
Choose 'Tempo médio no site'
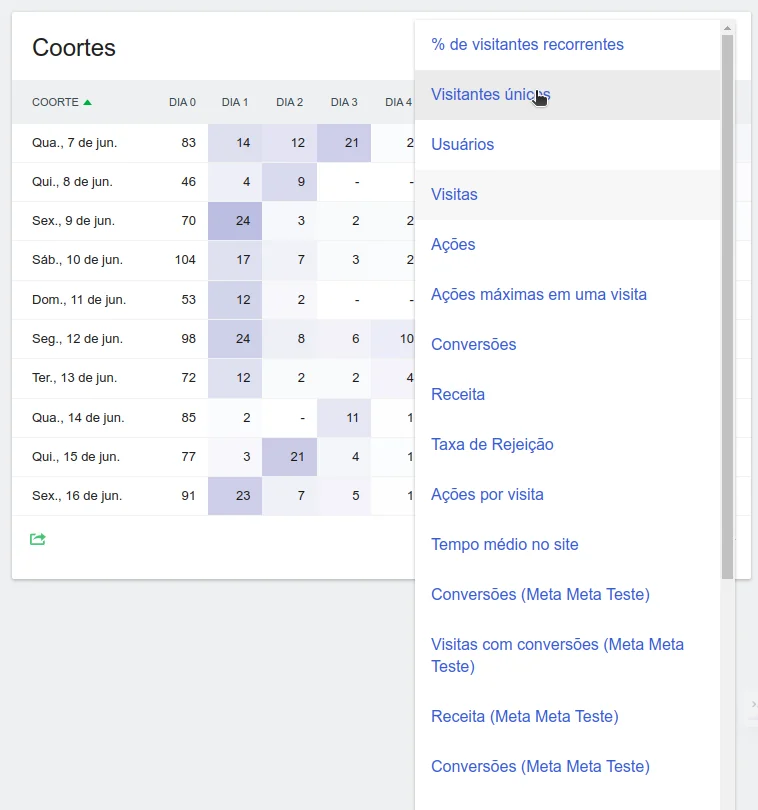coord(504,545)
